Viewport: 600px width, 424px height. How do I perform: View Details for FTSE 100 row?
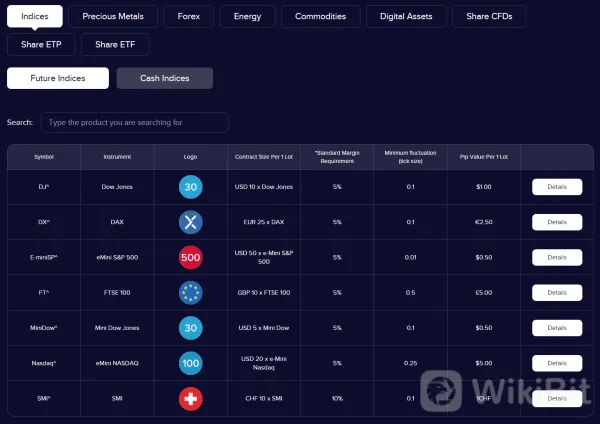click(557, 292)
